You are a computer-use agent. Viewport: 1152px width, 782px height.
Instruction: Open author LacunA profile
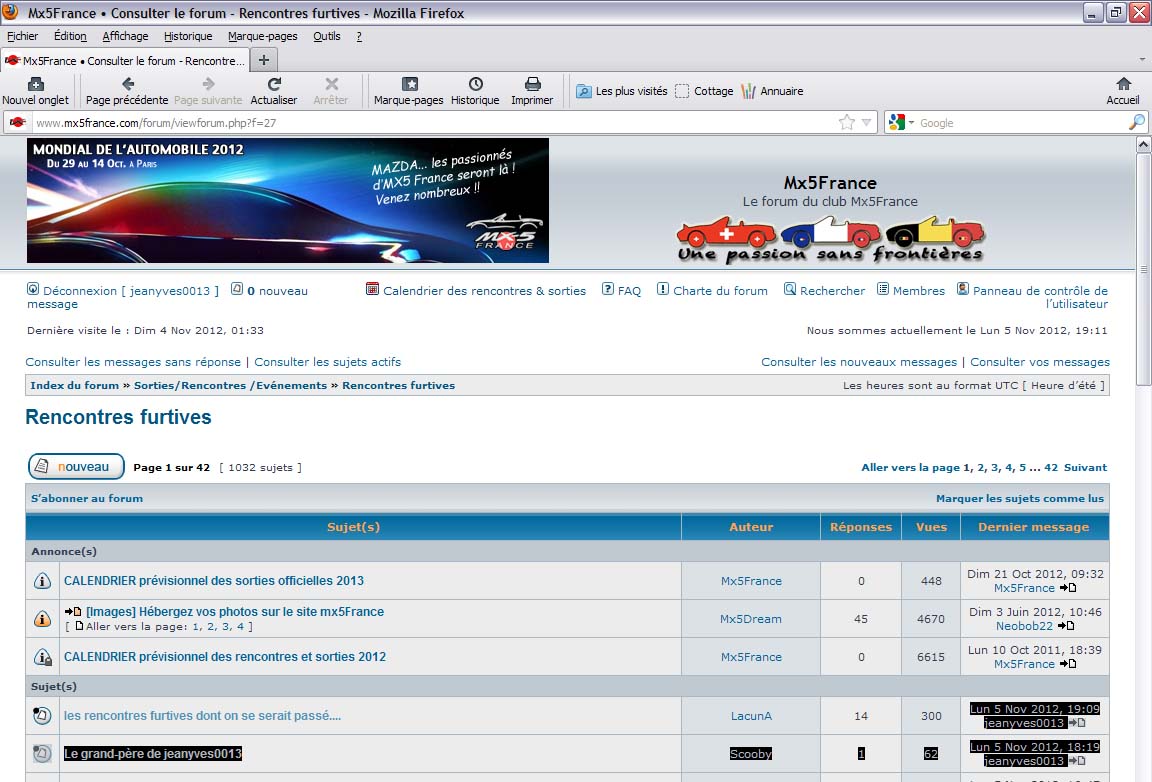pos(751,716)
